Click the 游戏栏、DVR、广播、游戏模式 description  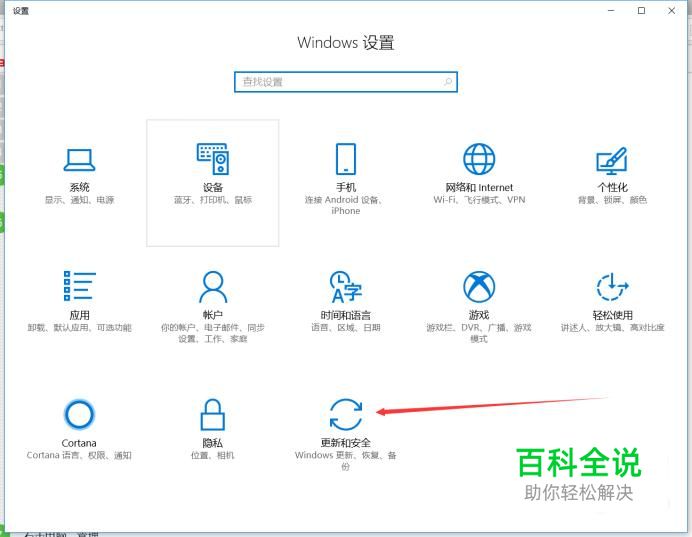pos(479,333)
